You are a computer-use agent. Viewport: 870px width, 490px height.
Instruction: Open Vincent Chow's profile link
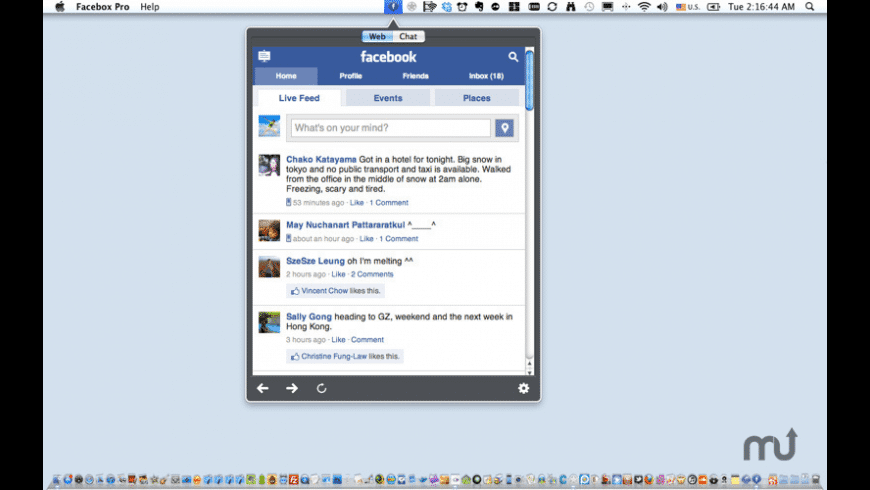tap(325, 291)
